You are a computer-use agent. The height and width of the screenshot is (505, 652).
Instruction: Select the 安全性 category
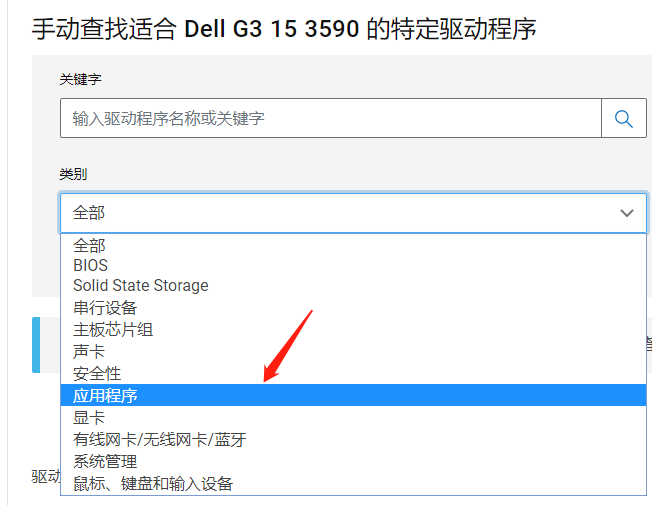97,373
